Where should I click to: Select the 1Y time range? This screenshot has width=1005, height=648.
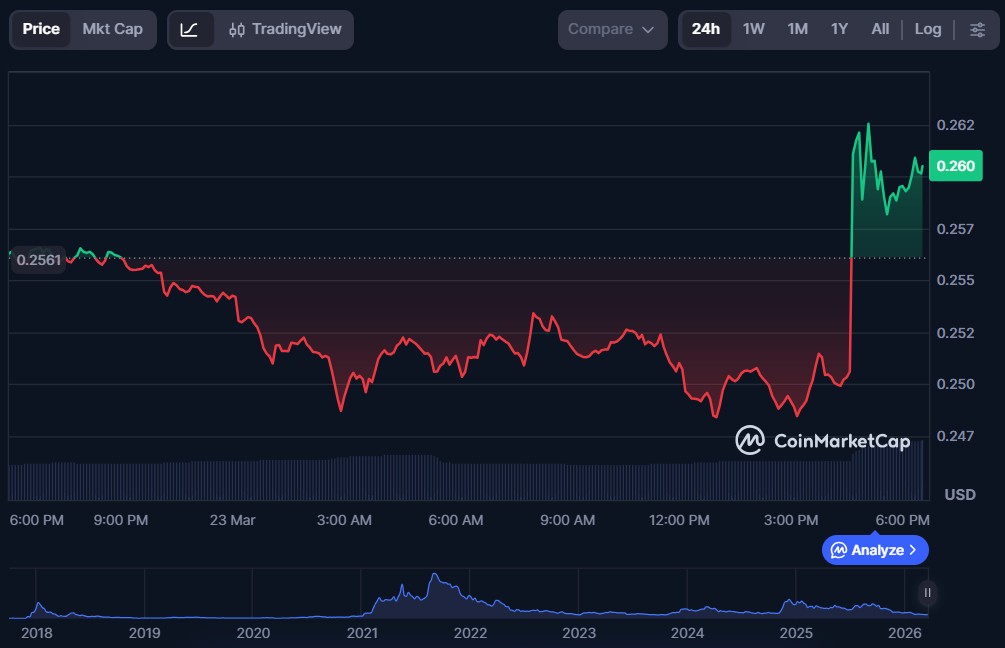coord(839,30)
